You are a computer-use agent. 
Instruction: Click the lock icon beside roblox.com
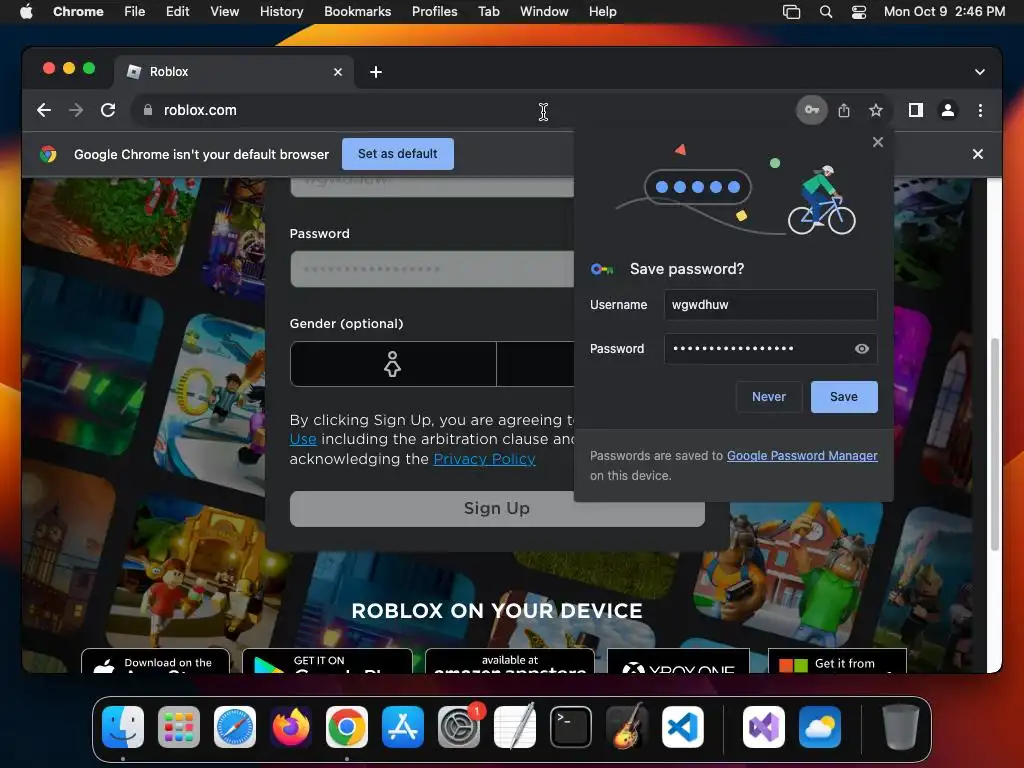[x=148, y=110]
